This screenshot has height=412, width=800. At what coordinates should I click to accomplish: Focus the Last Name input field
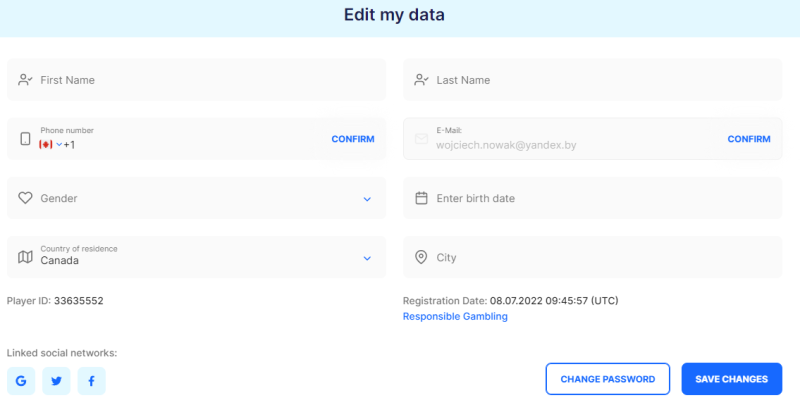click(600, 80)
